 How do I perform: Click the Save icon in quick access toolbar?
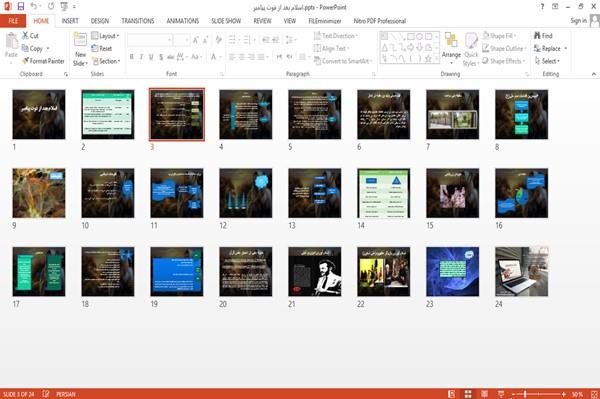(21, 7)
